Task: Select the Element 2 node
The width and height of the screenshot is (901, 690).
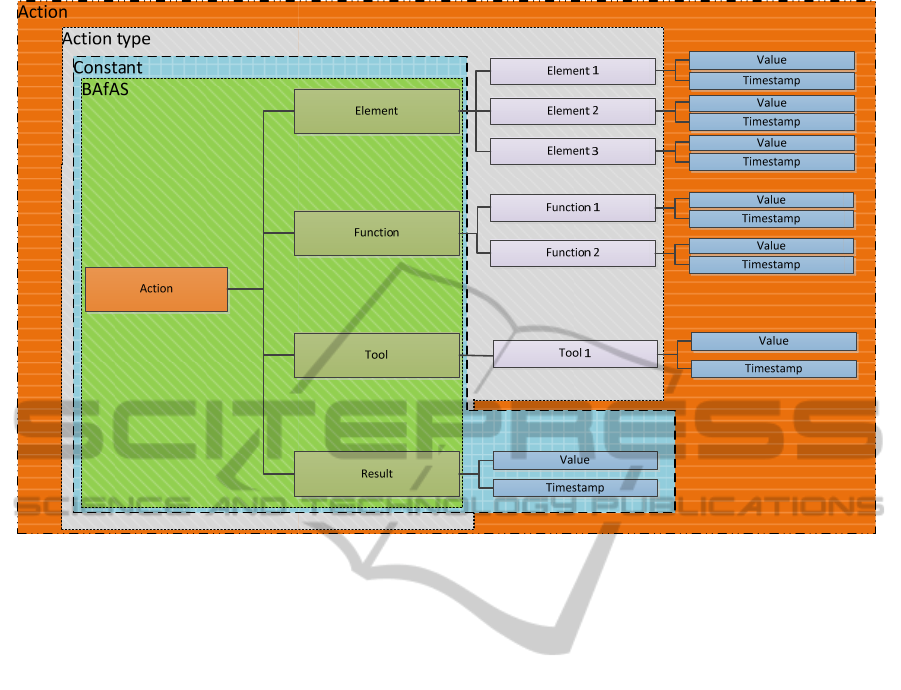Action: [572, 111]
